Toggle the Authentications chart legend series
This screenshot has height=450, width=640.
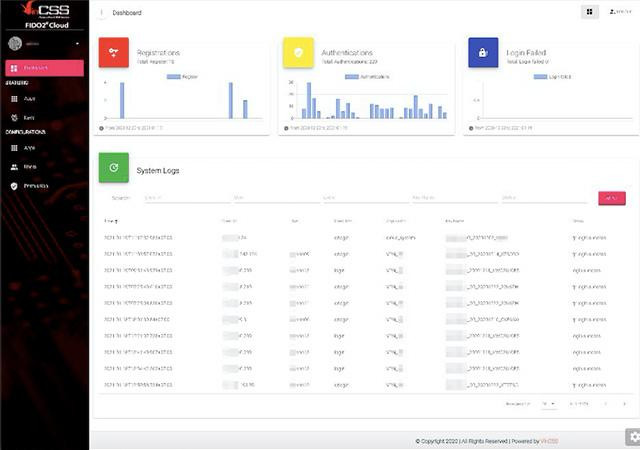pos(366,76)
